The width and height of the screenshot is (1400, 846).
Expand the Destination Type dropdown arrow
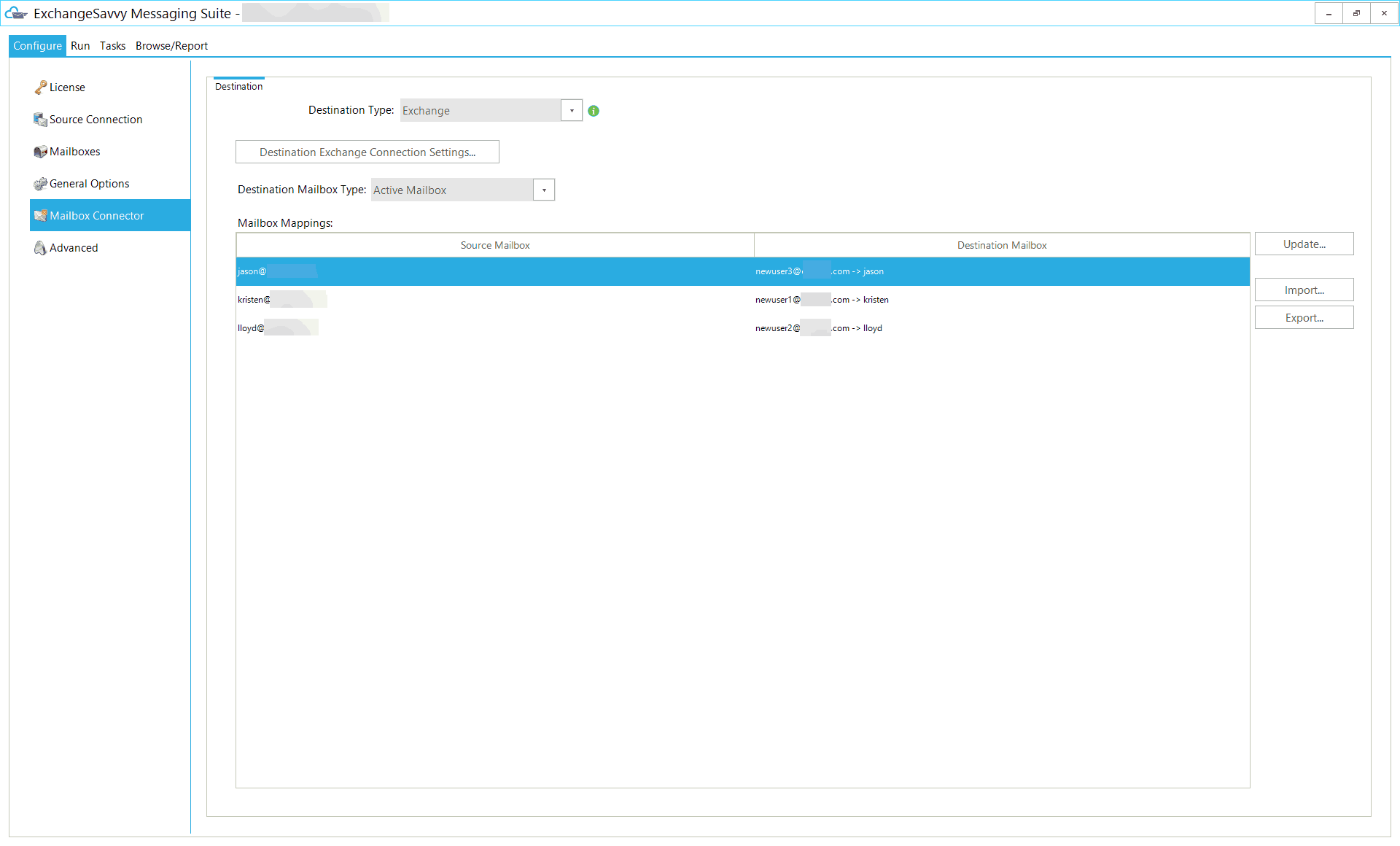572,111
